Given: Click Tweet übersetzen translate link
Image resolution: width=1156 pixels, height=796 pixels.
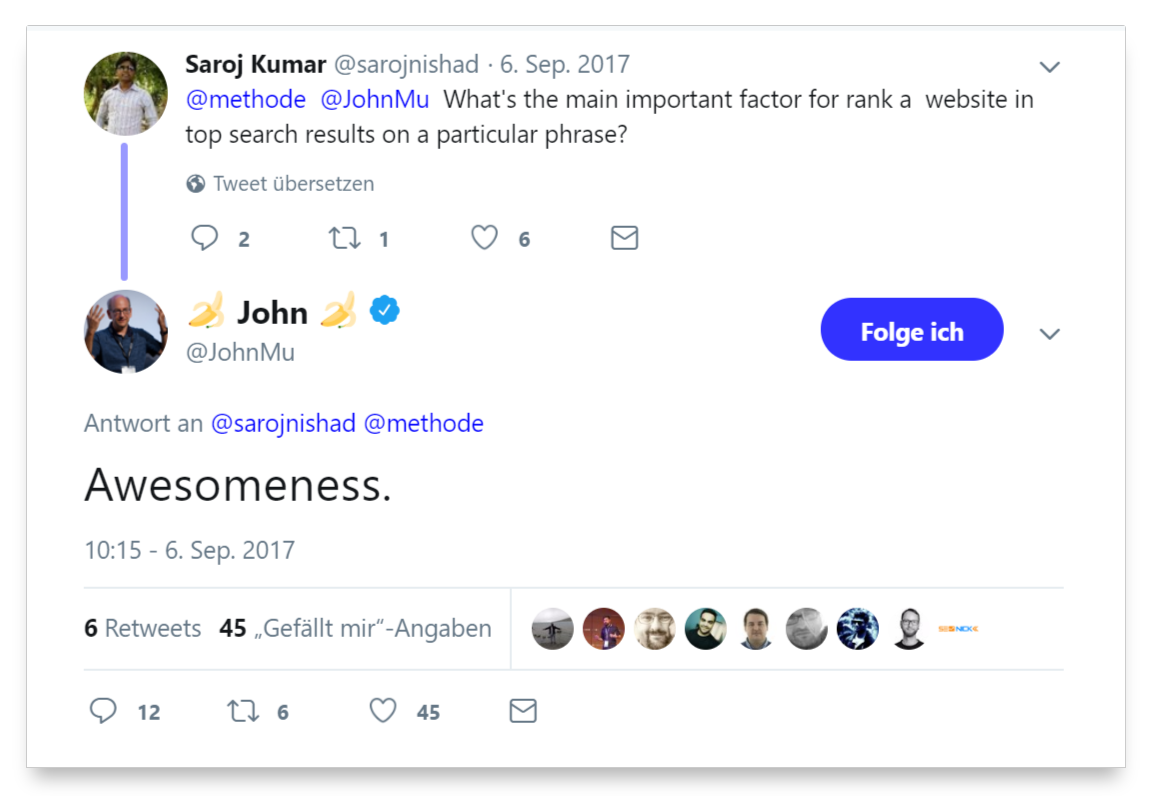Looking at the screenshot, I should coord(293,184).
